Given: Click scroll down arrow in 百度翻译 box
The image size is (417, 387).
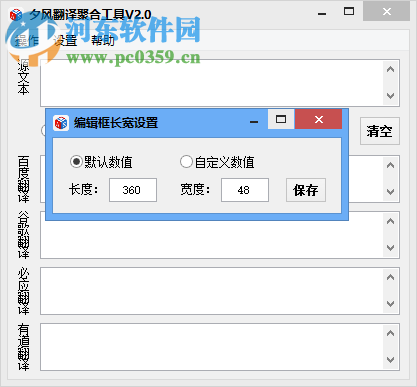Looking at the screenshot, I should [x=390, y=192].
